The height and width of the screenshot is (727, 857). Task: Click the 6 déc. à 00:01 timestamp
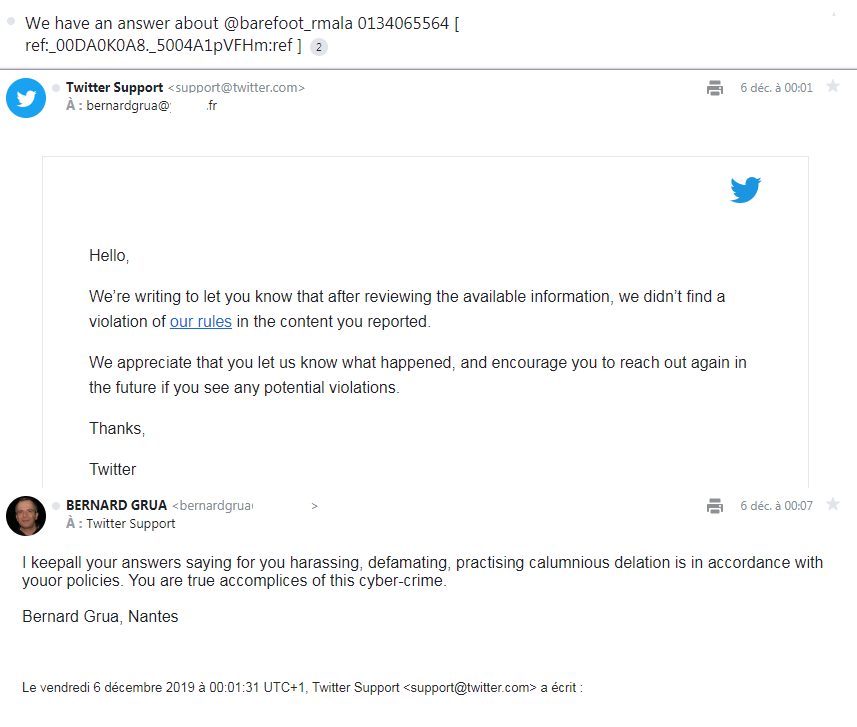click(776, 88)
